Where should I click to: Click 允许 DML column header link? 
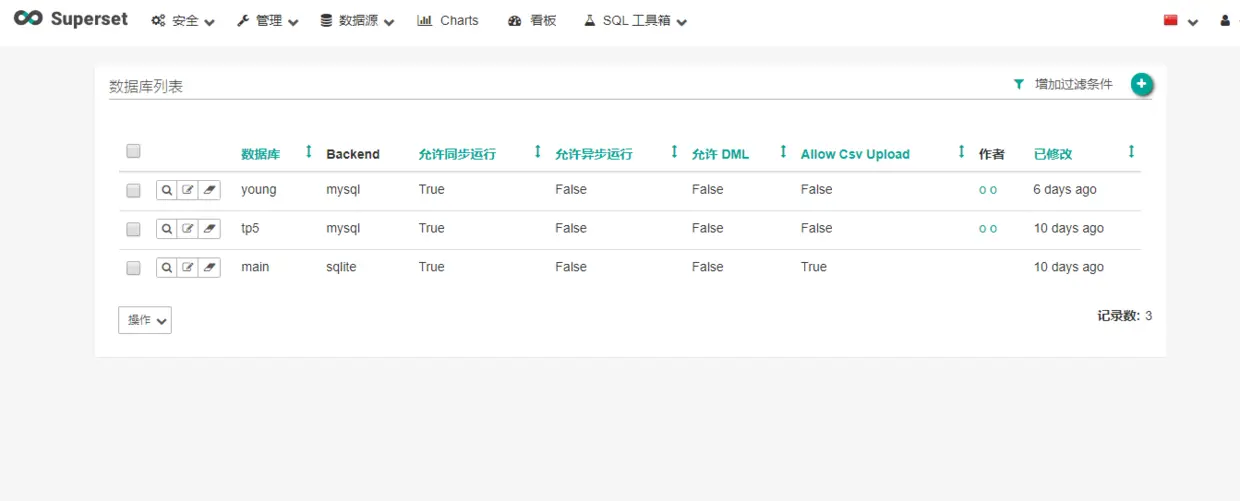[720, 154]
